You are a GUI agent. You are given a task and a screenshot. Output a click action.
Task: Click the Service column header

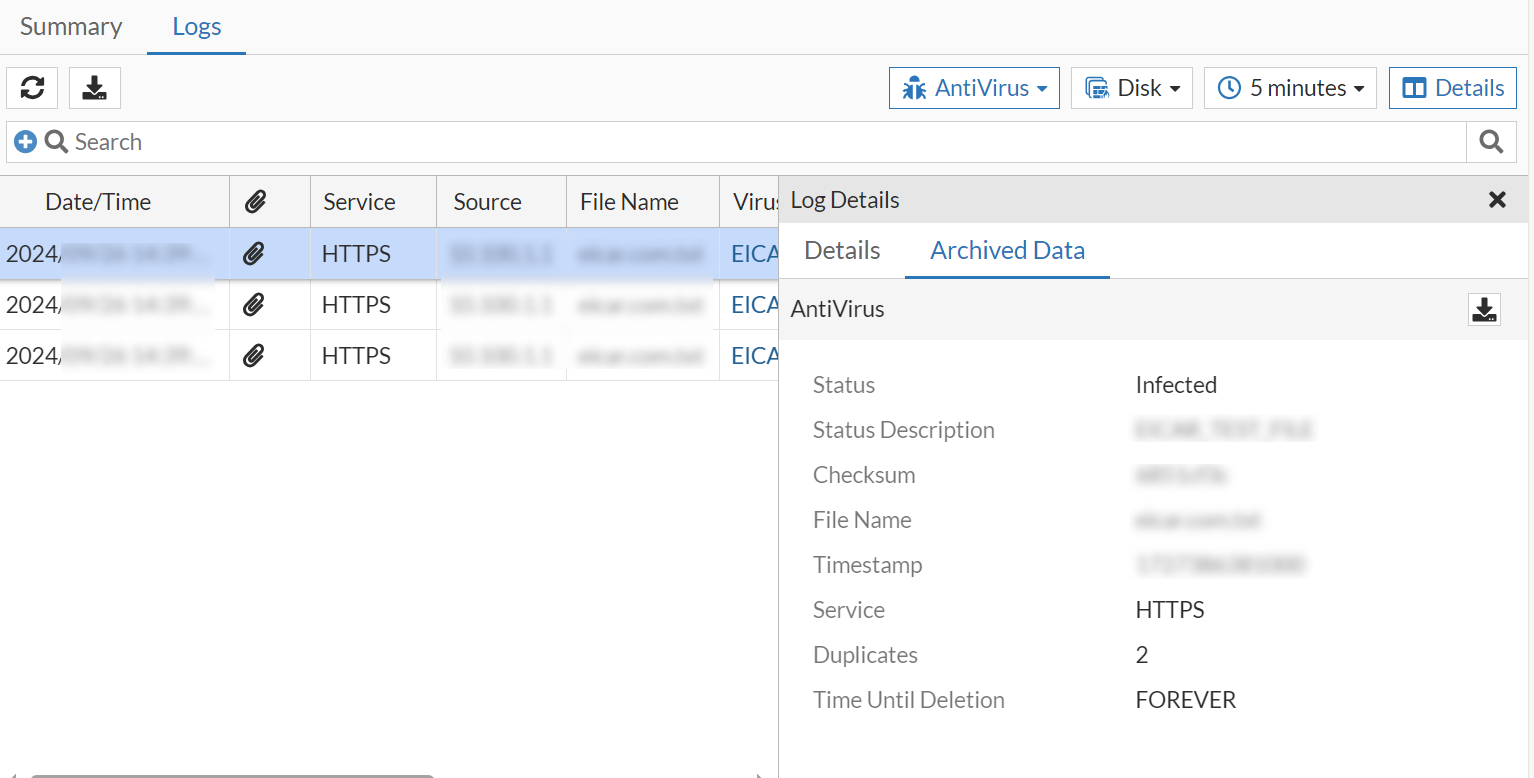tap(359, 202)
